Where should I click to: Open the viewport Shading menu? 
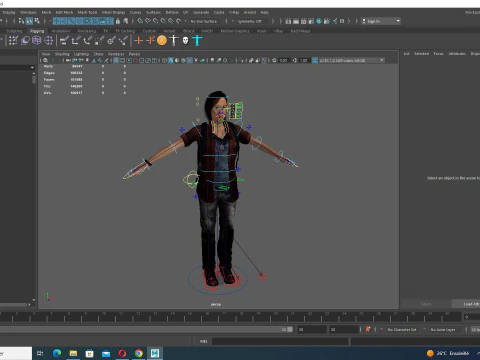click(62, 54)
